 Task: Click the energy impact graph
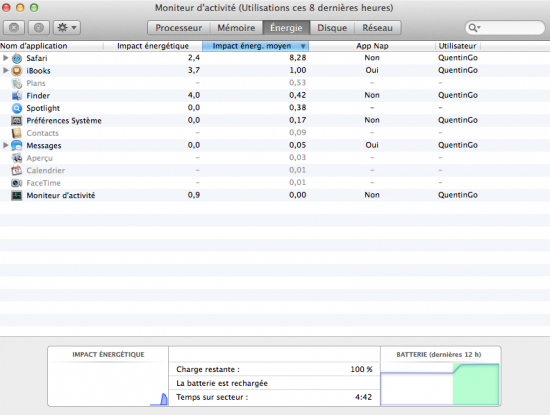point(108,384)
